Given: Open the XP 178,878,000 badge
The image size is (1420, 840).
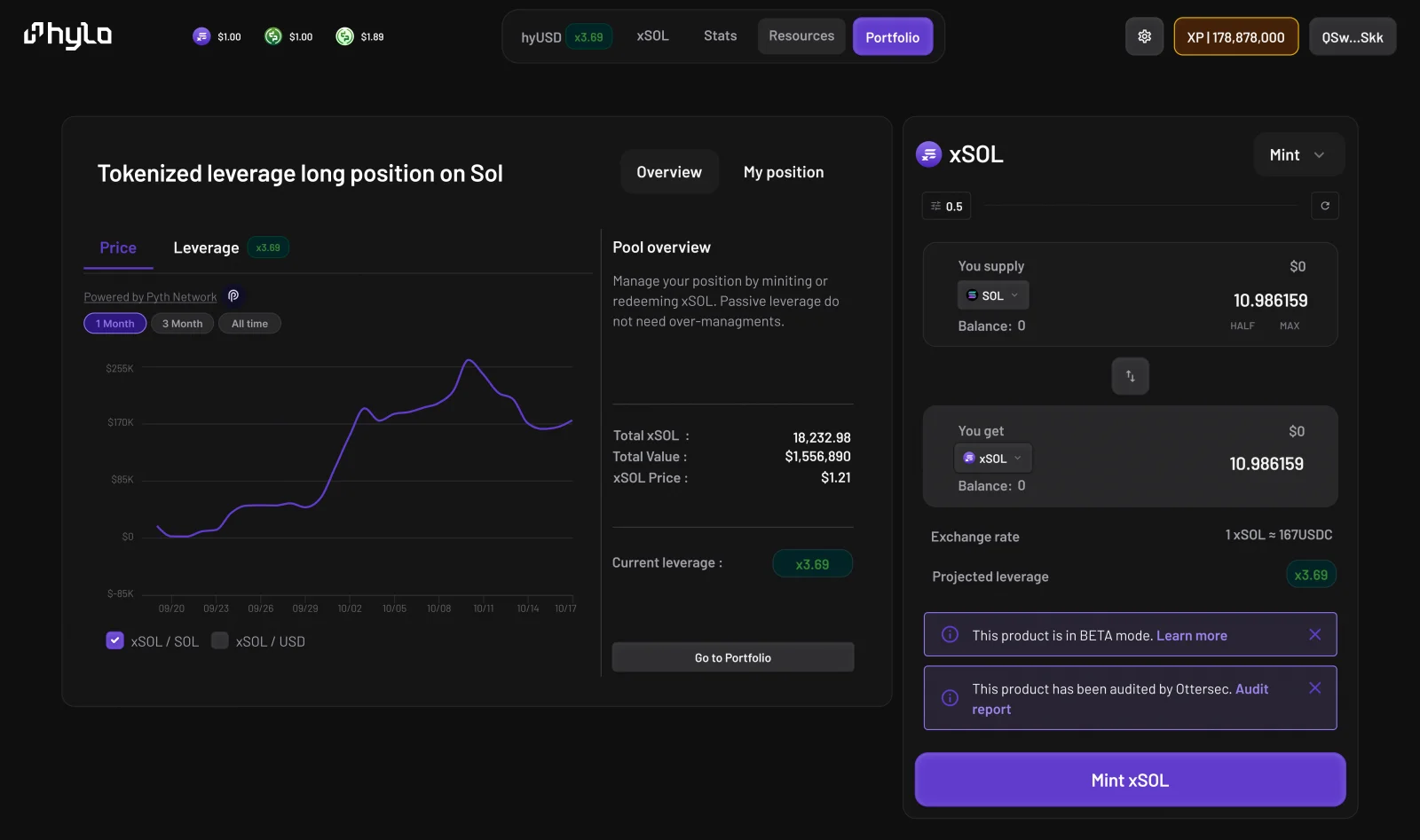Looking at the screenshot, I should click(x=1235, y=37).
